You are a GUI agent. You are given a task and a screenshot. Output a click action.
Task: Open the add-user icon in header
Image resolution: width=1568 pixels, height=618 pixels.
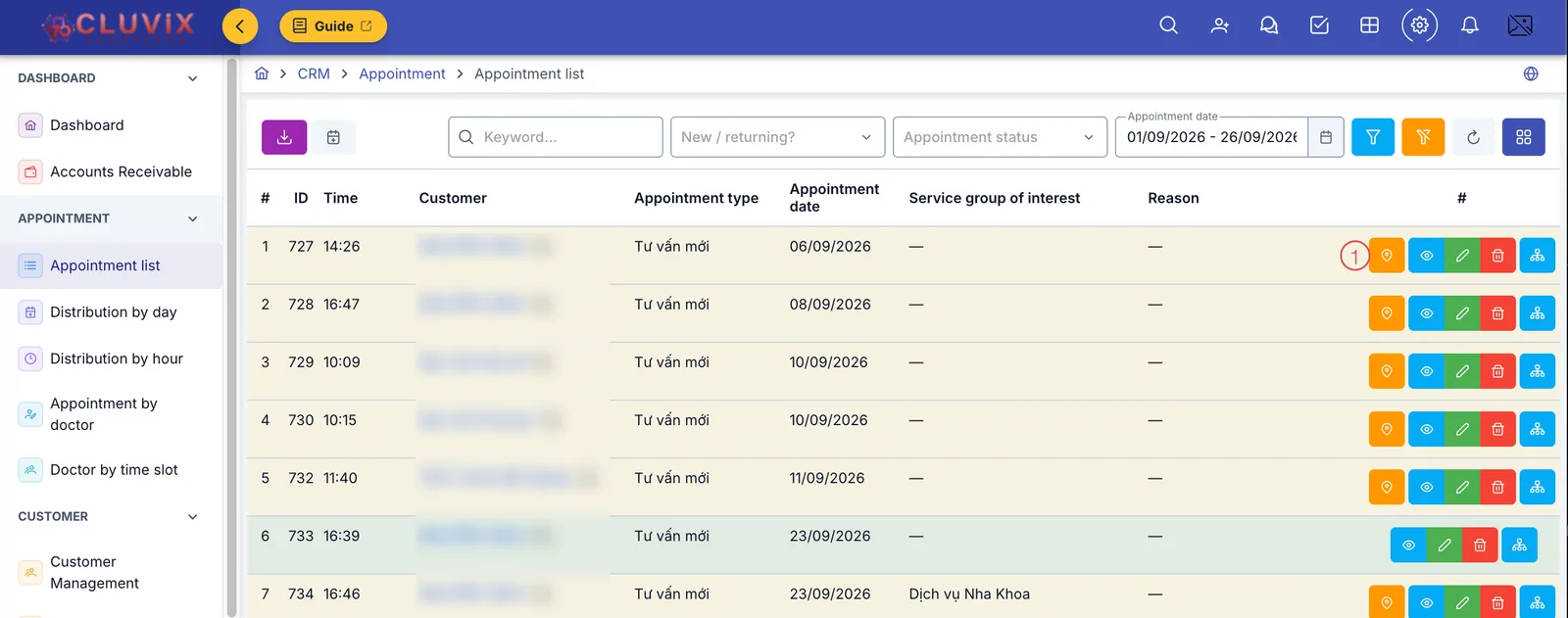coord(1219,25)
